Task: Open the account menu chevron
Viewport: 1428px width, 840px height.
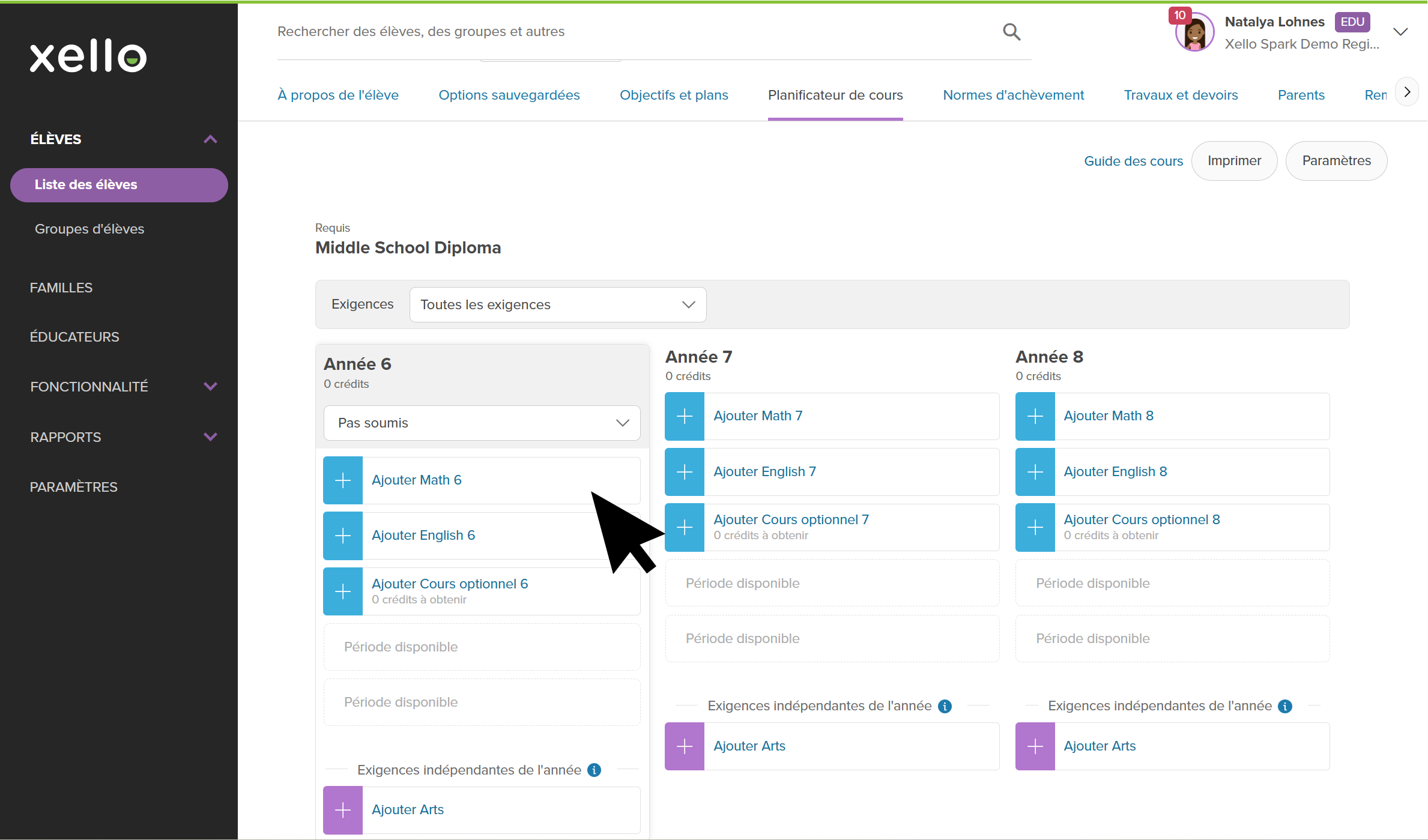Action: point(1400,32)
